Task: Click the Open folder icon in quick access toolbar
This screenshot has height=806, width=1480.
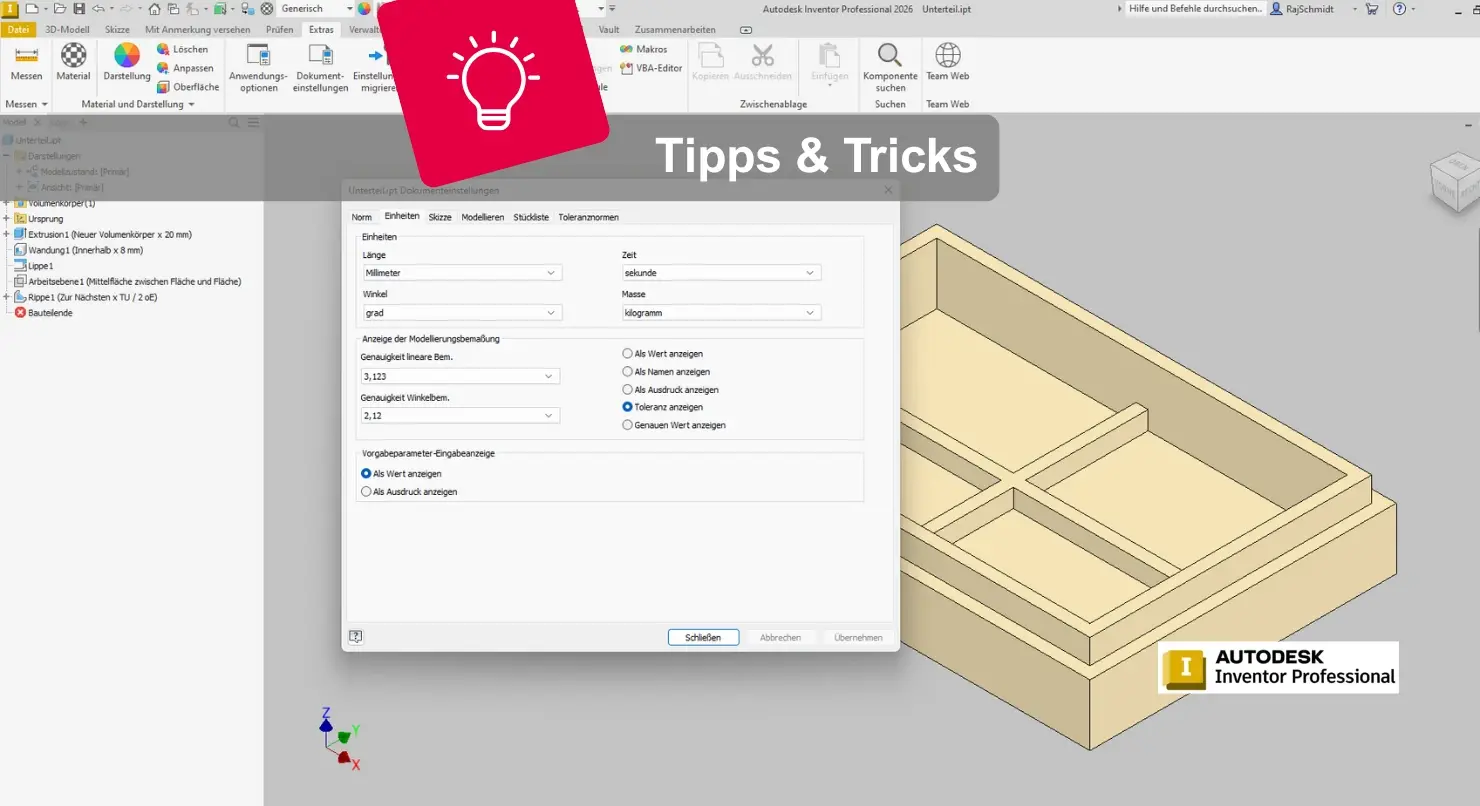Action: point(62,9)
